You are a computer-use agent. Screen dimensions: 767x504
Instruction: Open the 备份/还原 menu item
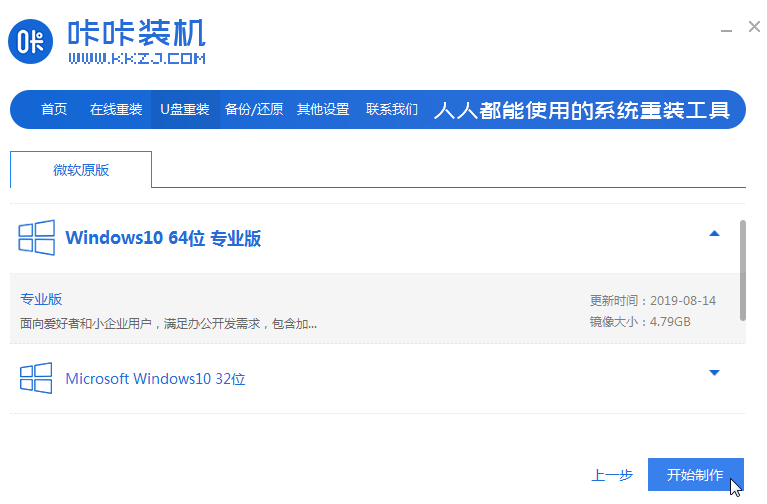(x=254, y=110)
